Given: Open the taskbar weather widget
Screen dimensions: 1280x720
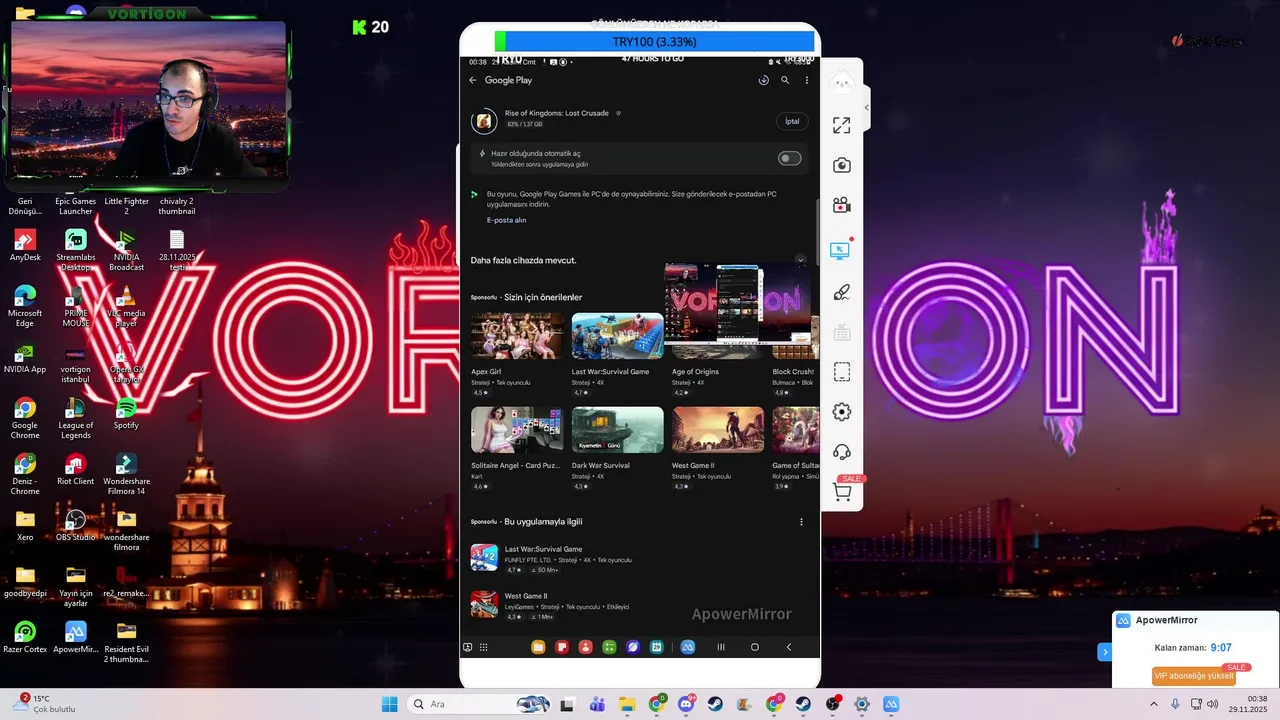Looking at the screenshot, I should click(x=45, y=704).
